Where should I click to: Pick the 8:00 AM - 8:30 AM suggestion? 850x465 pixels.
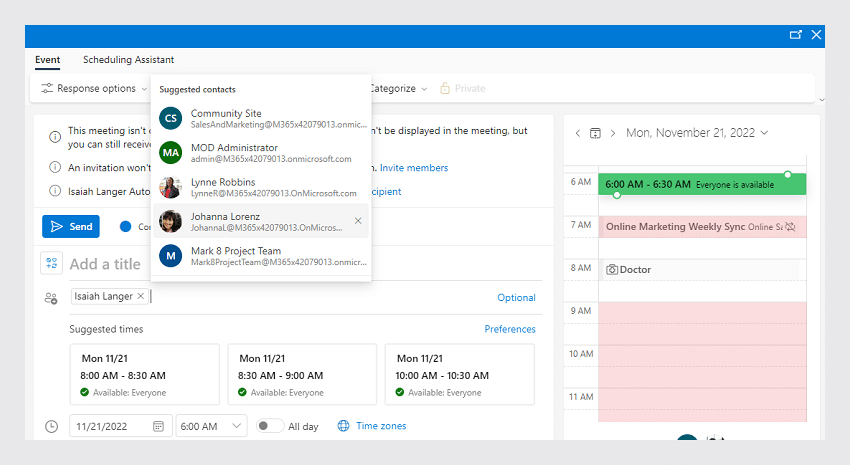tap(145, 374)
